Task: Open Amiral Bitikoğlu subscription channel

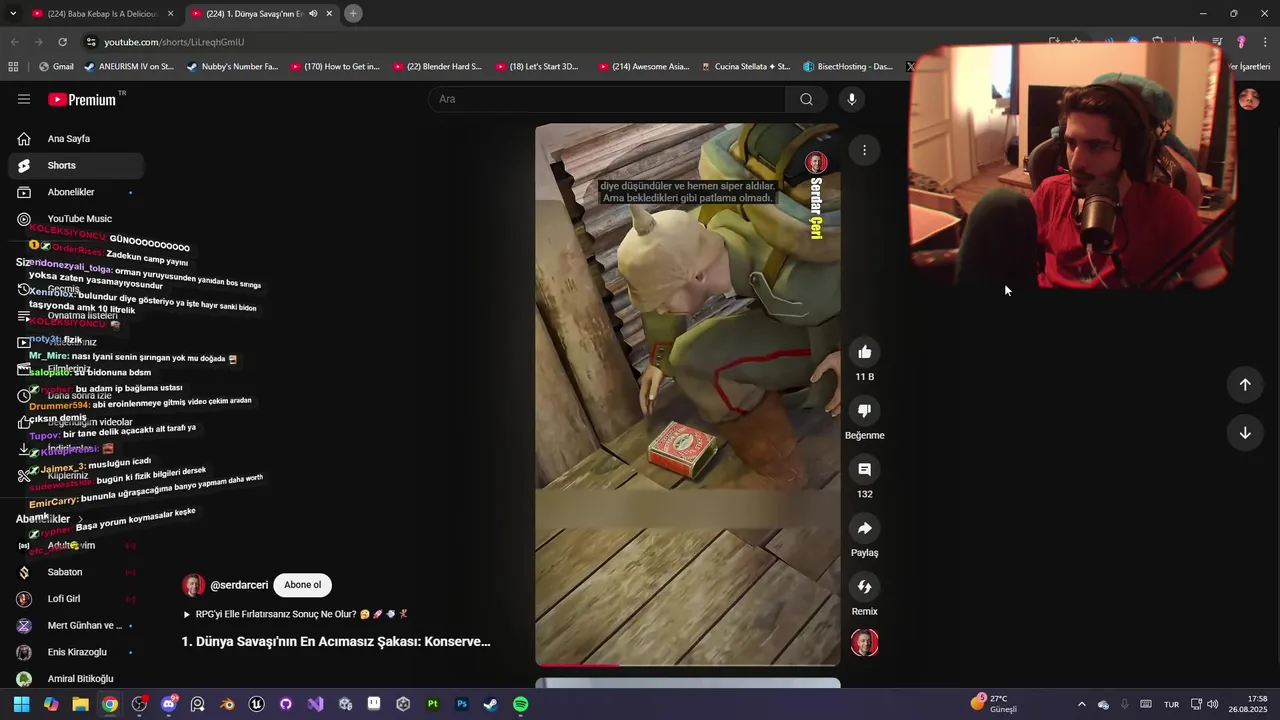Action: (75, 679)
